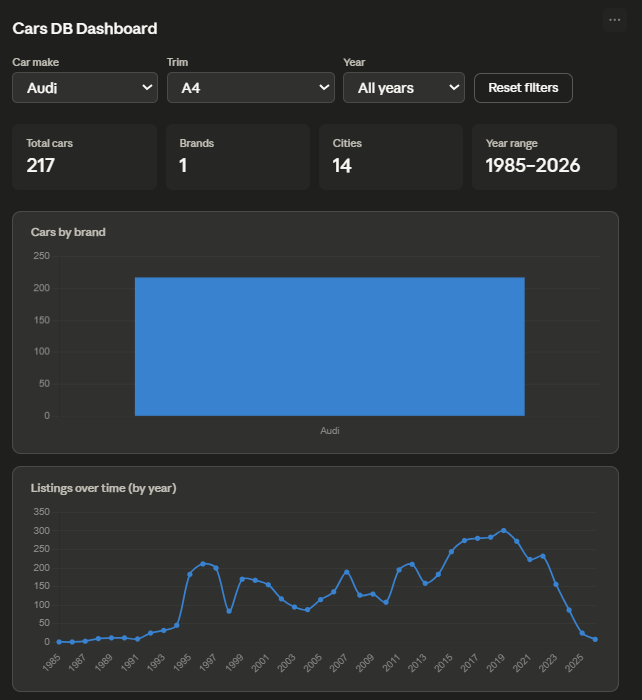Viewport: 642px width, 700px height.
Task: Expand the Trim dropdown set to A4
Action: (x=250, y=88)
